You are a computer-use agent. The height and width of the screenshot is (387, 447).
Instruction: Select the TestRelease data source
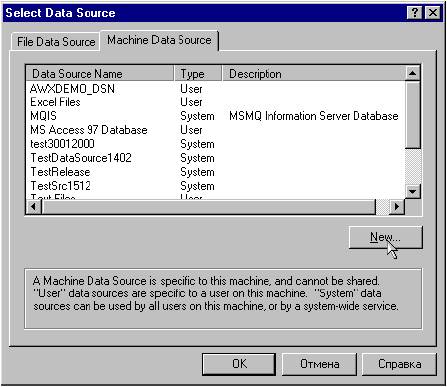click(x=60, y=172)
